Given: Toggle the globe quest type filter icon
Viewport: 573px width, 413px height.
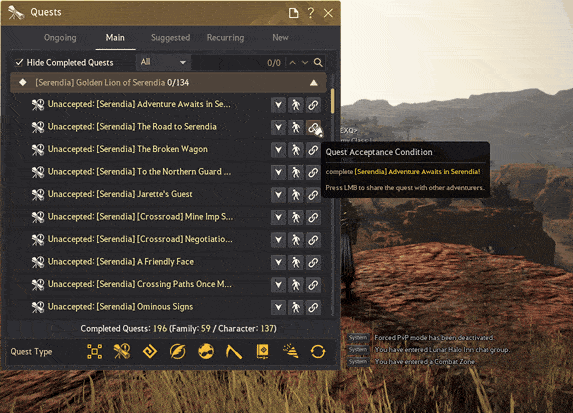Looking at the screenshot, I should click(x=206, y=352).
